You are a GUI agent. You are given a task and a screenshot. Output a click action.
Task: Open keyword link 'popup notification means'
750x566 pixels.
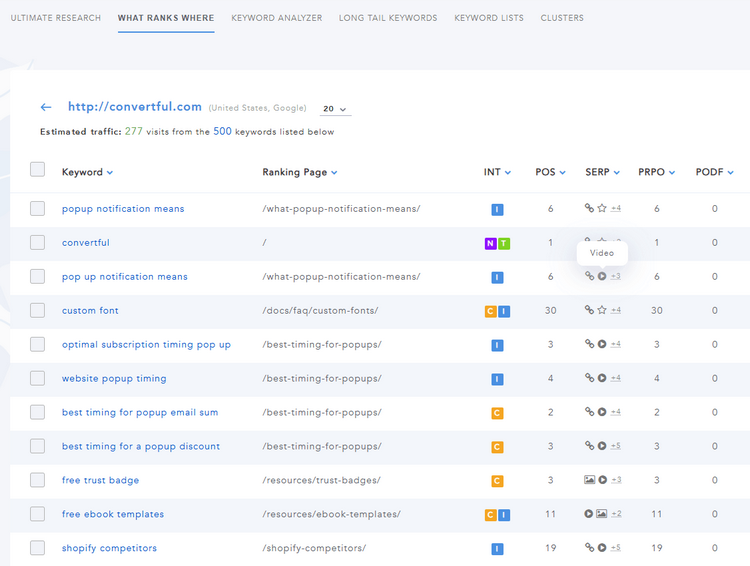click(123, 209)
